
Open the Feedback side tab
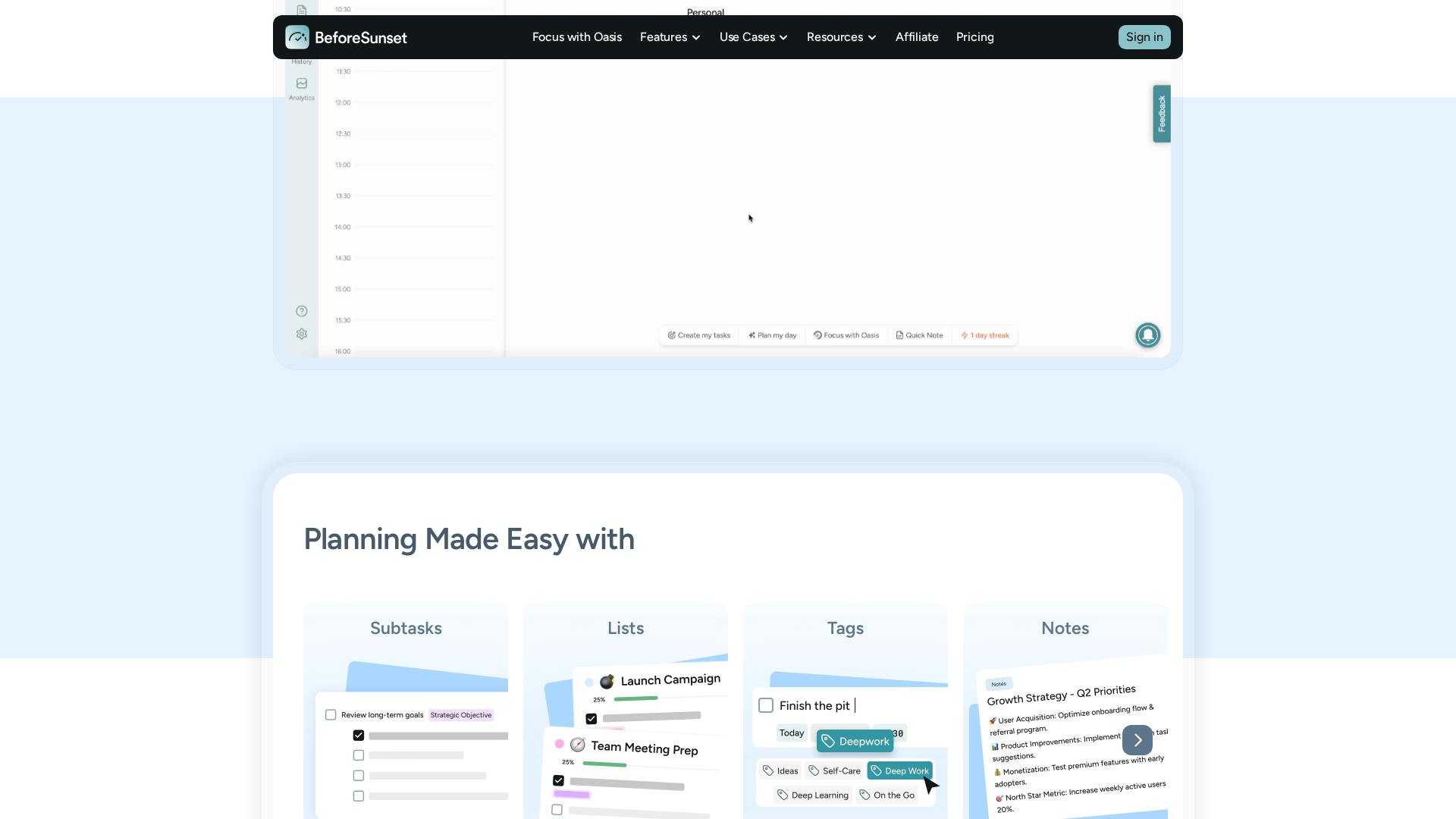pos(1161,114)
